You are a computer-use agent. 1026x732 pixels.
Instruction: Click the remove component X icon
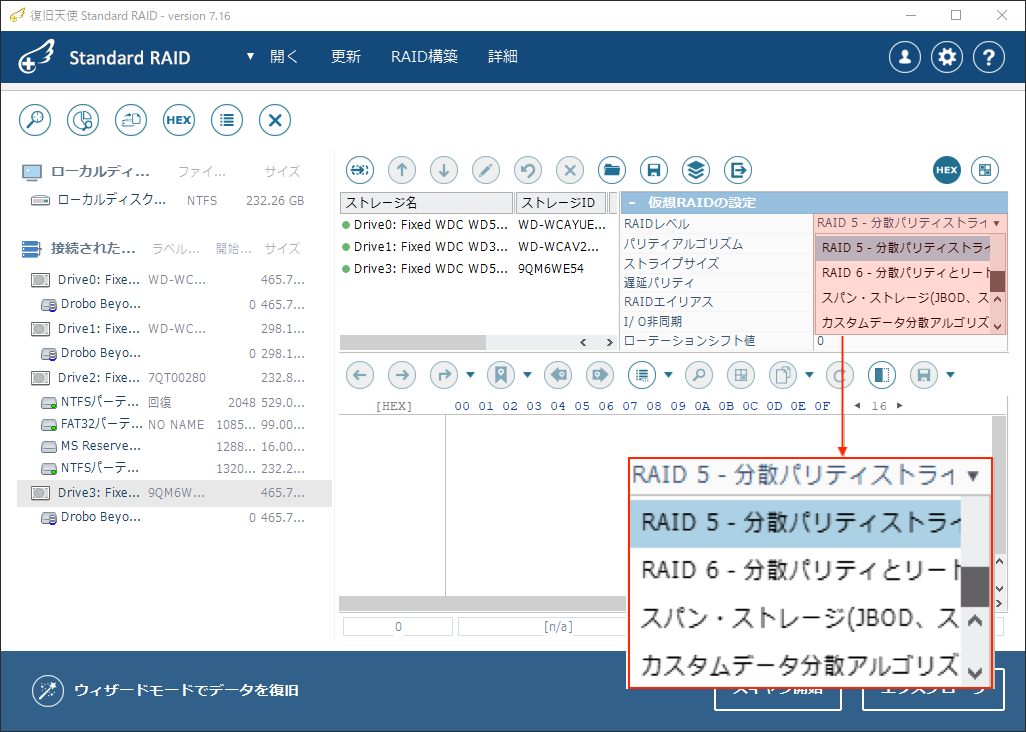tap(570, 170)
